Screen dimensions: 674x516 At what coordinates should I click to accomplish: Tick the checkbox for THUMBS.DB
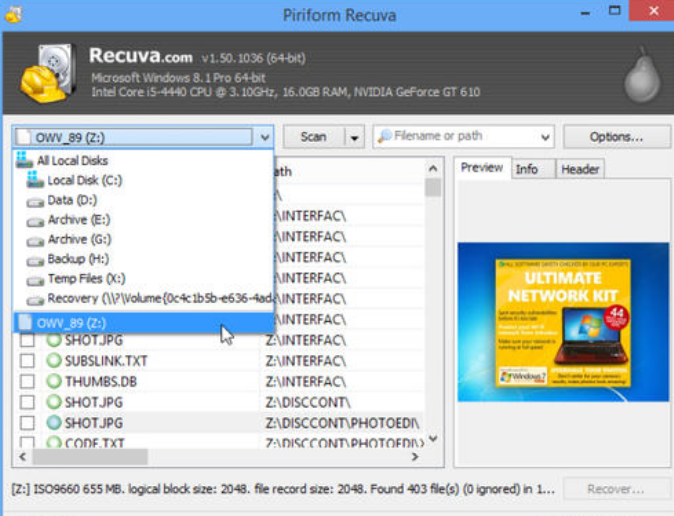pos(27,381)
